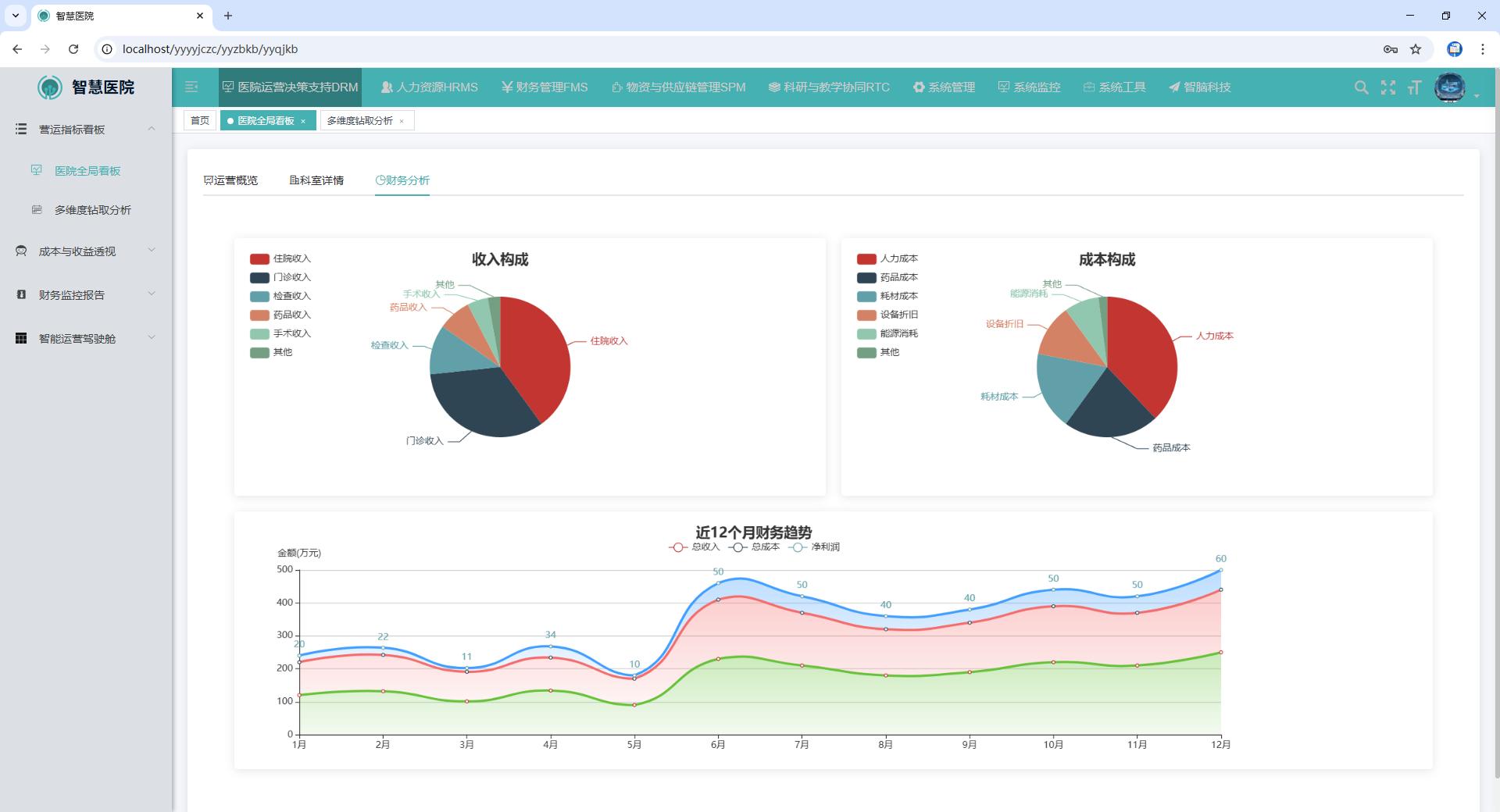
Task: Collapse the 营运指标看板 sidebar section
Action: (86, 130)
